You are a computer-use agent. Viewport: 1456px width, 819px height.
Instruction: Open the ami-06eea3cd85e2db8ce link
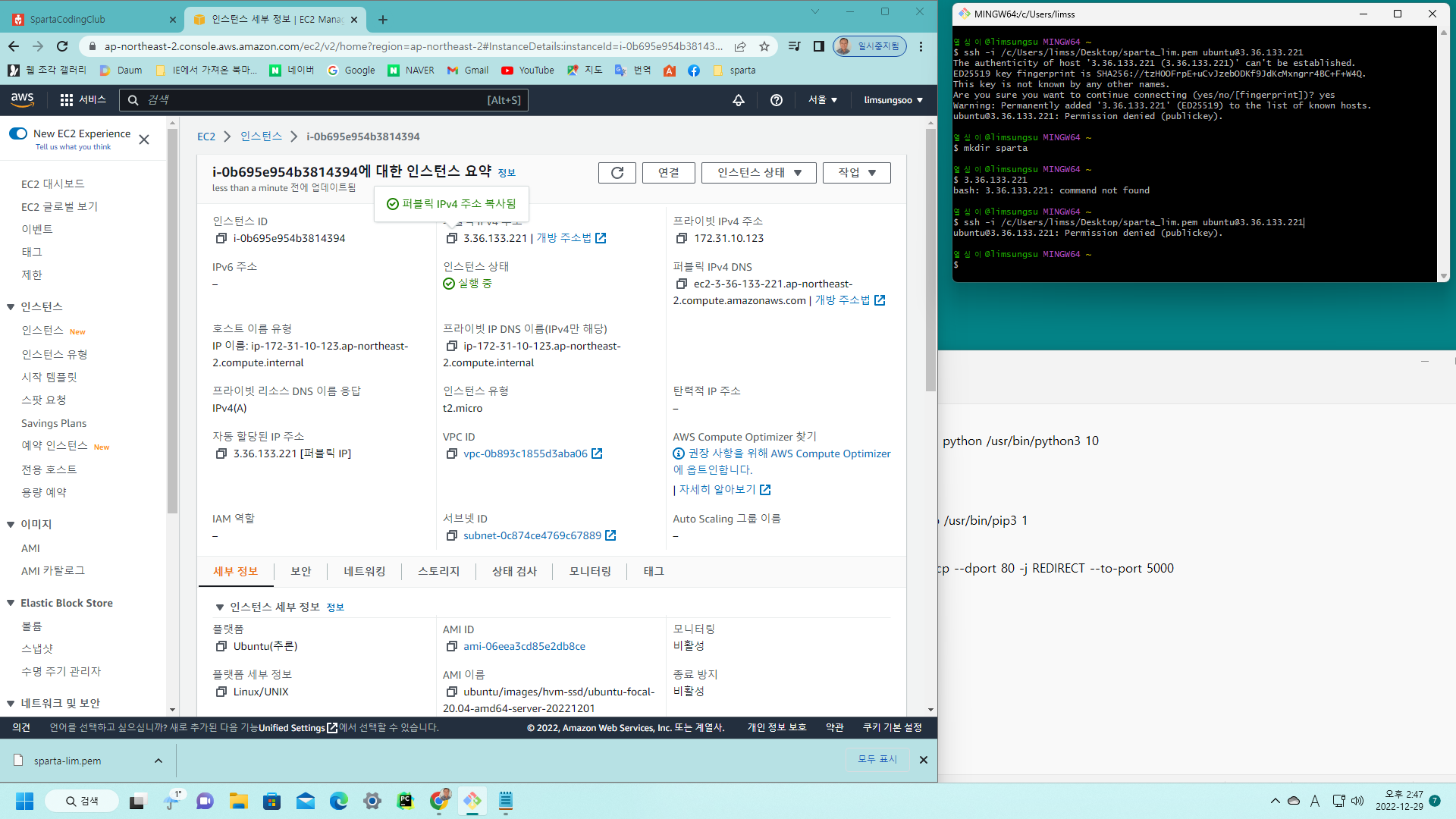[525, 646]
